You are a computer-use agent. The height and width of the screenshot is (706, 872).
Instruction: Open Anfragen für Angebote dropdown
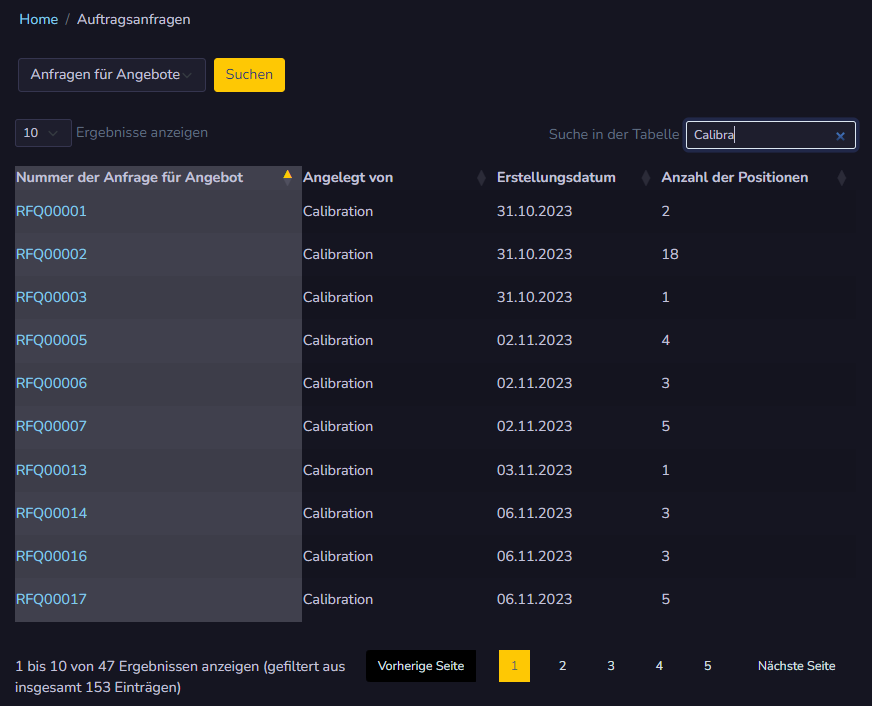(111, 75)
